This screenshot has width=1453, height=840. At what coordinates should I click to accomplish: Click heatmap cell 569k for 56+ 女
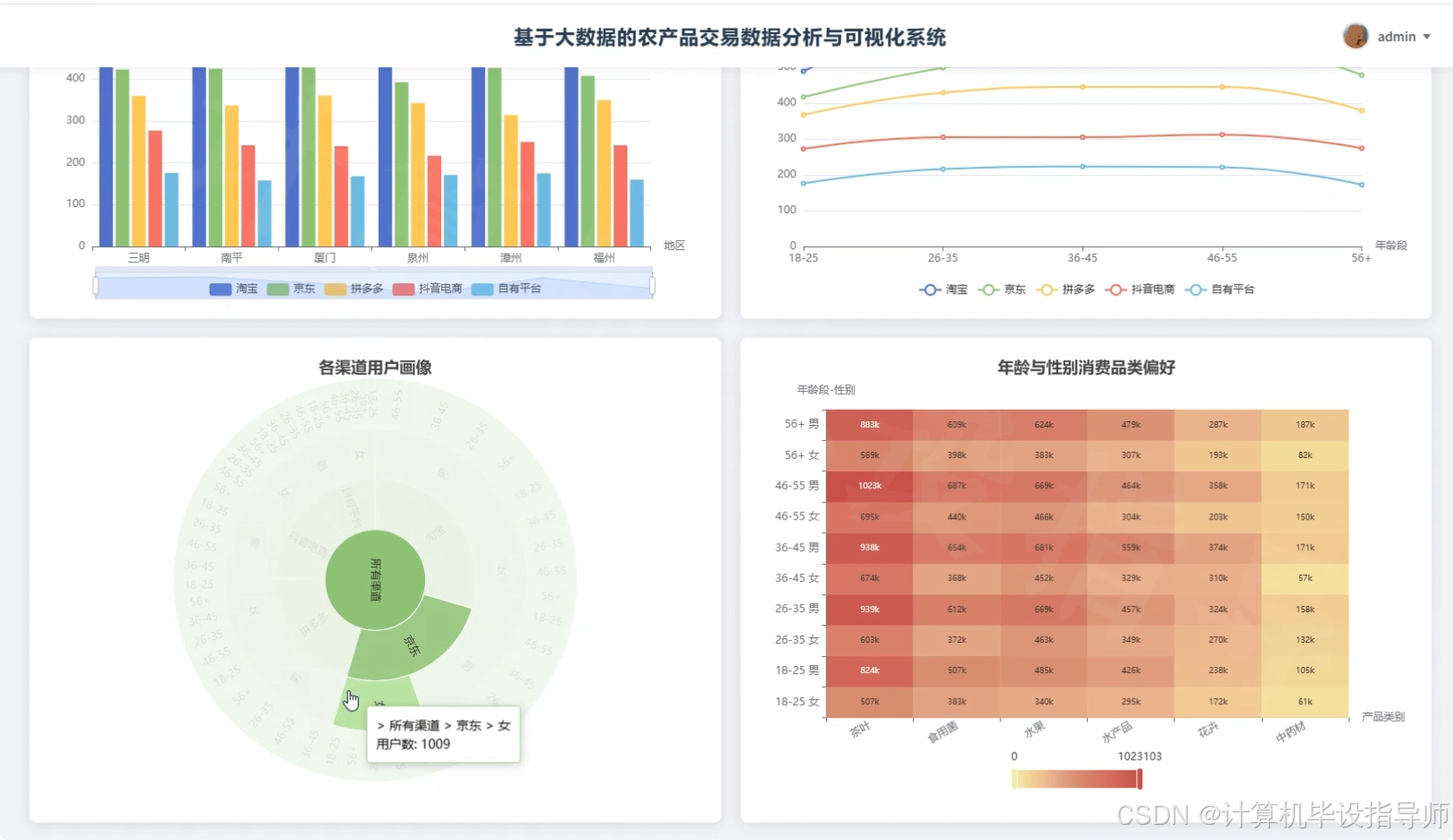870,455
